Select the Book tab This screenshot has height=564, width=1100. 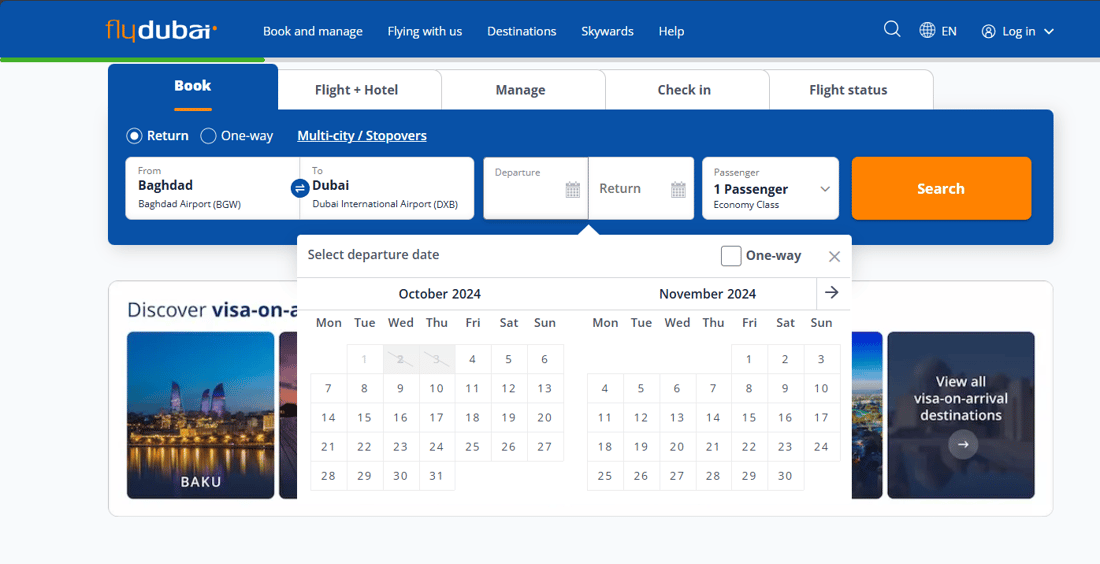pos(193,87)
